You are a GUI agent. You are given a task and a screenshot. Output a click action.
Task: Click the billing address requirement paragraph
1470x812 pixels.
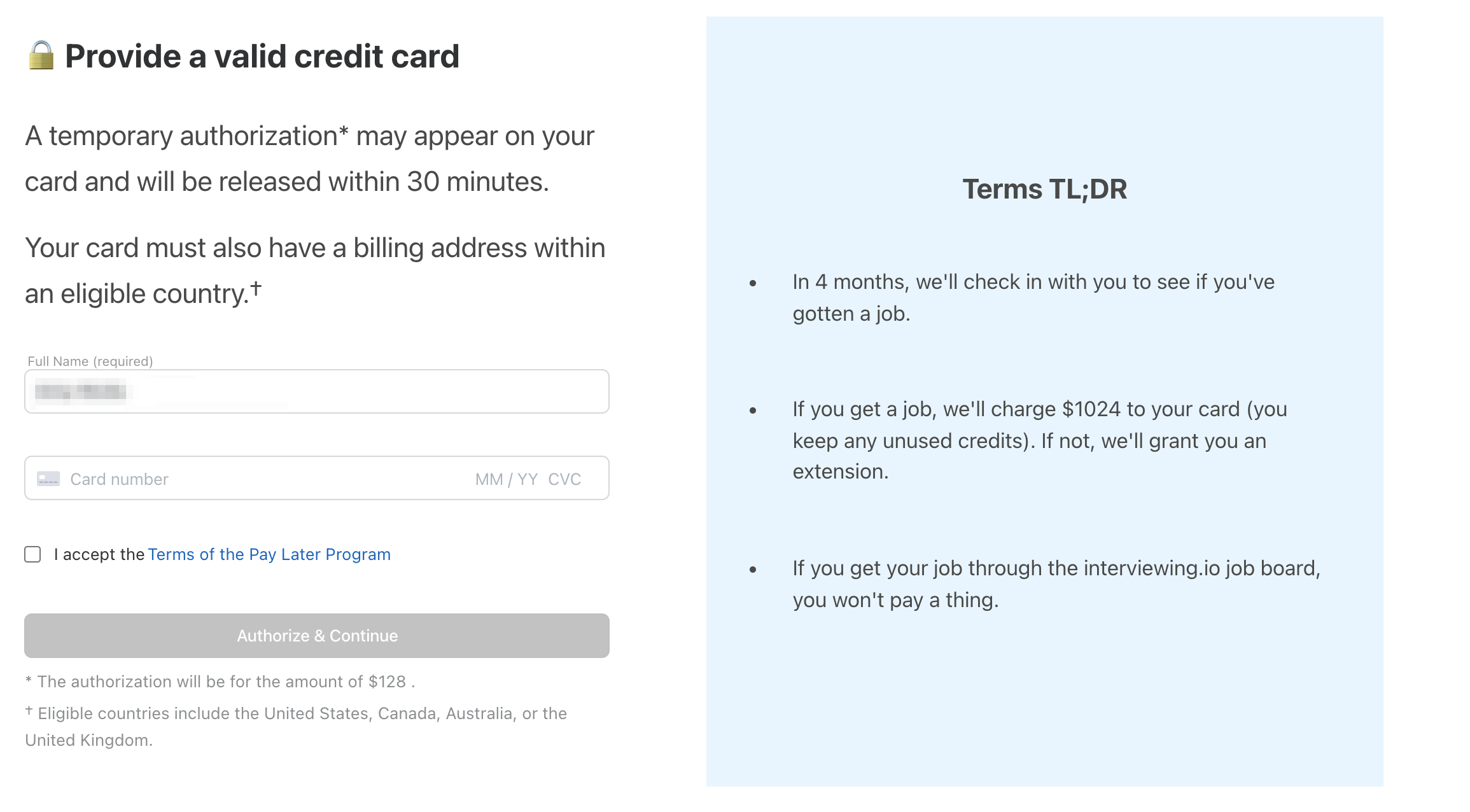pos(314,270)
